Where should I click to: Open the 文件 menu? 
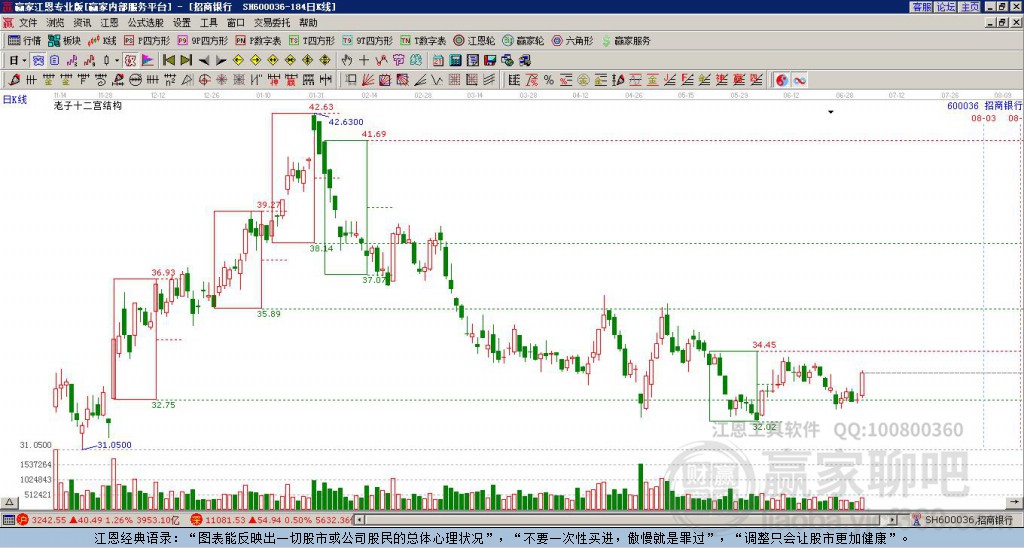[28, 23]
